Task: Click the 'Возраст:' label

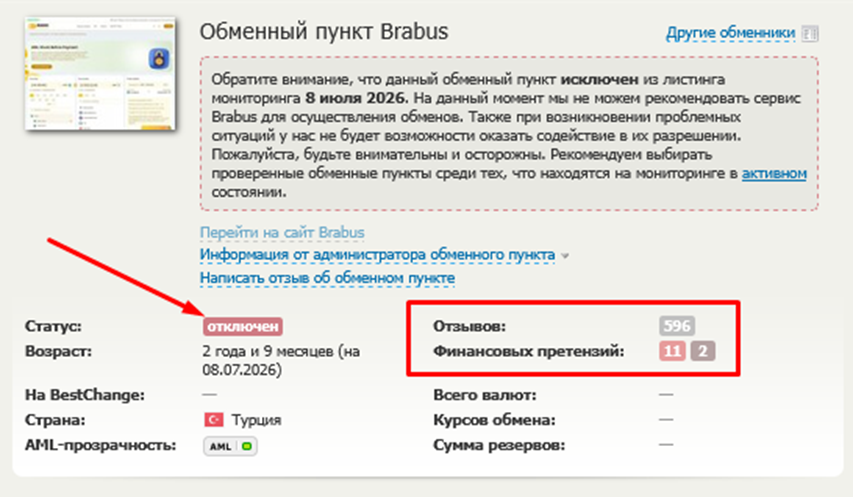Action: [58, 351]
